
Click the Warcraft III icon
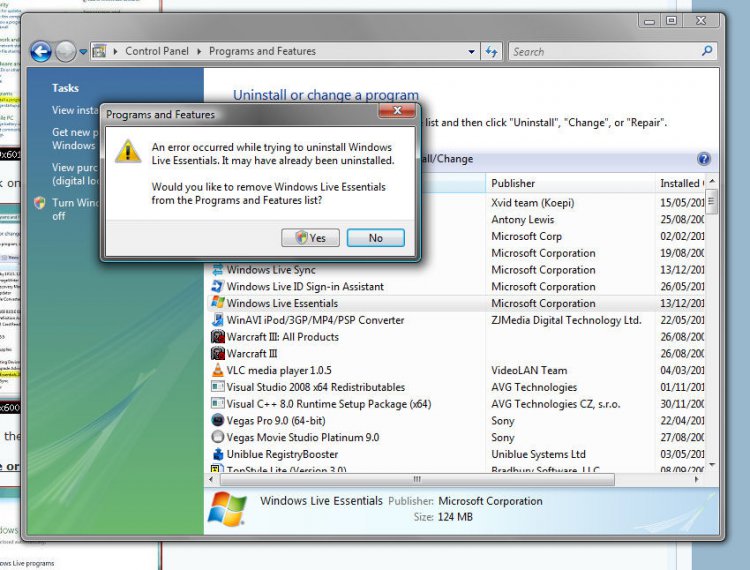(218, 353)
